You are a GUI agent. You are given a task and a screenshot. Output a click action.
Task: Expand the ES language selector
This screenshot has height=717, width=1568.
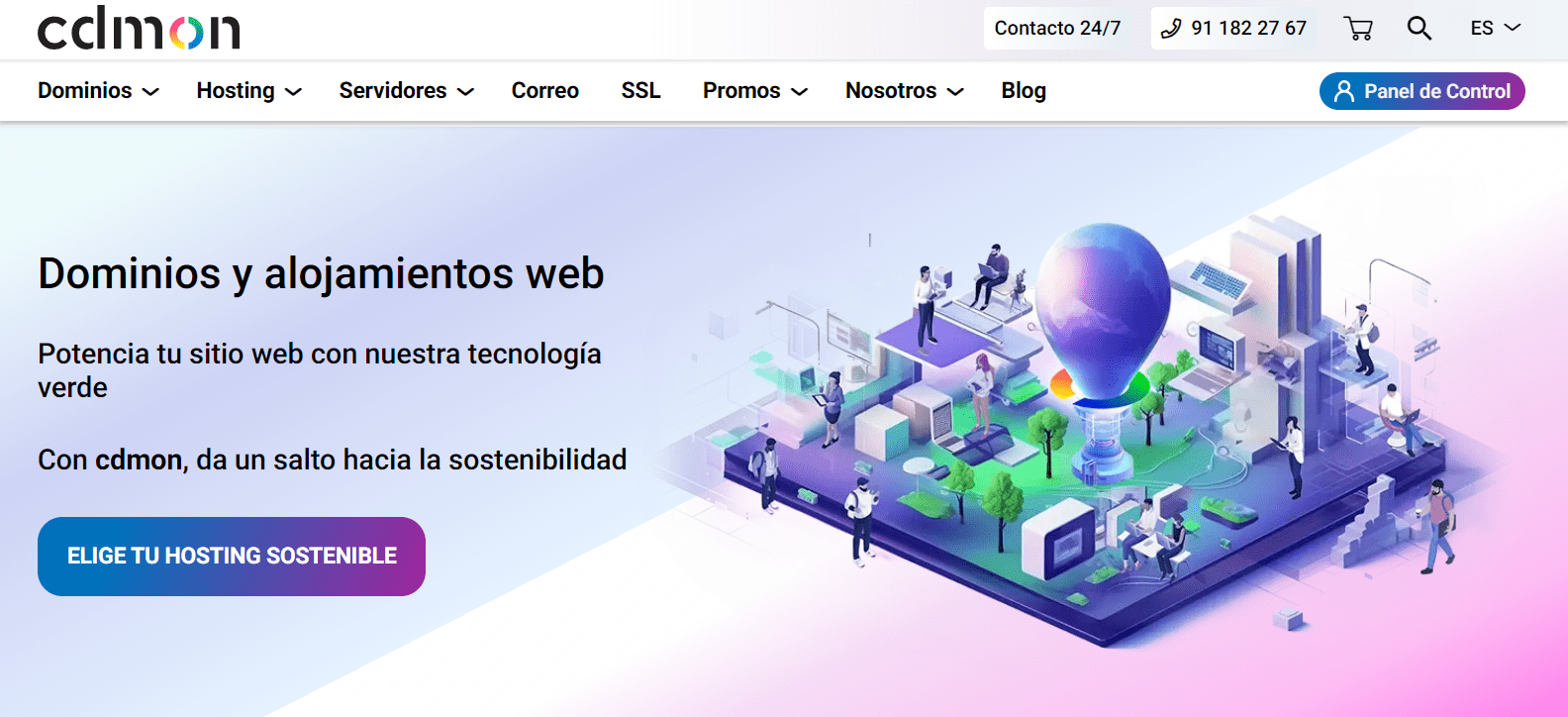click(x=1495, y=28)
